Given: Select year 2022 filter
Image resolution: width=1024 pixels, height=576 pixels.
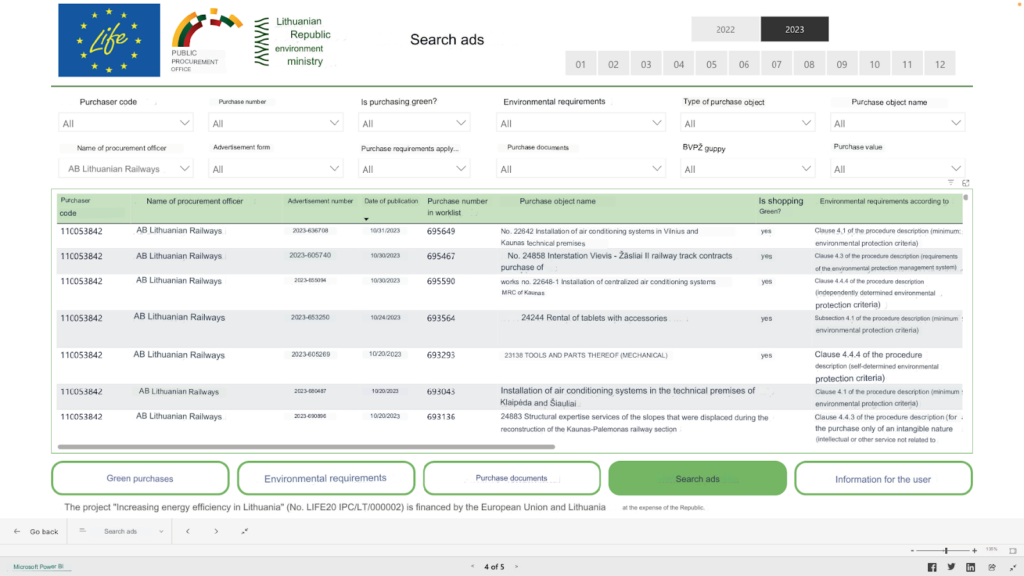Looking at the screenshot, I should pos(725,30).
